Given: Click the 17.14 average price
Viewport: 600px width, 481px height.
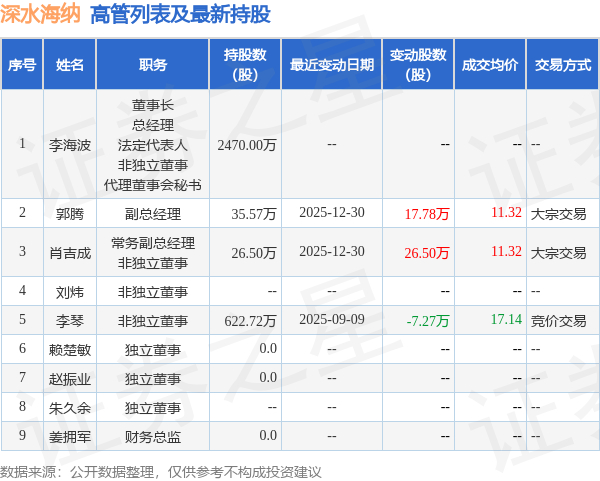Looking at the screenshot, I should (506, 320).
